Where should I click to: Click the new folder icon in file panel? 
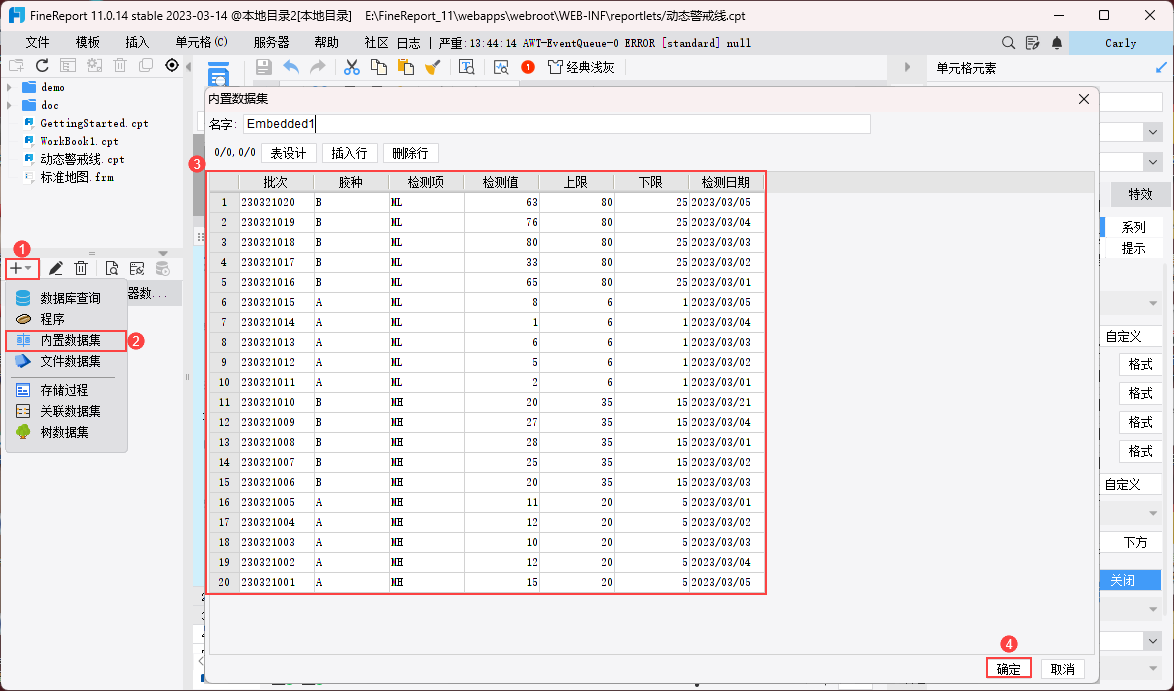(x=16, y=66)
